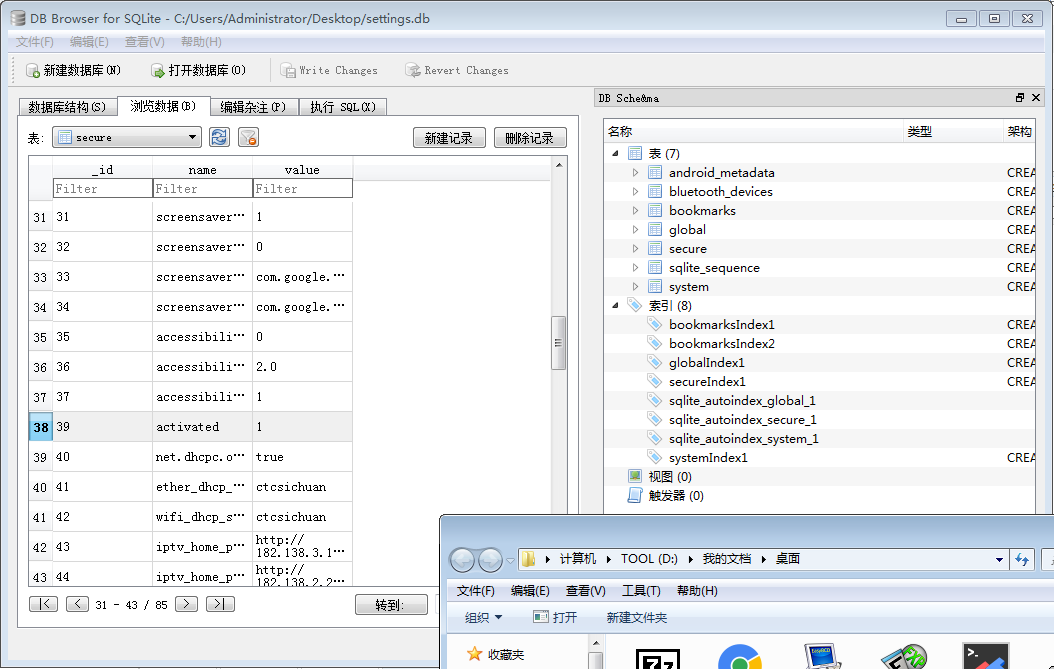Expand the bluetooth_devices table node
Image resolution: width=1054 pixels, height=669 pixels.
tap(635, 192)
